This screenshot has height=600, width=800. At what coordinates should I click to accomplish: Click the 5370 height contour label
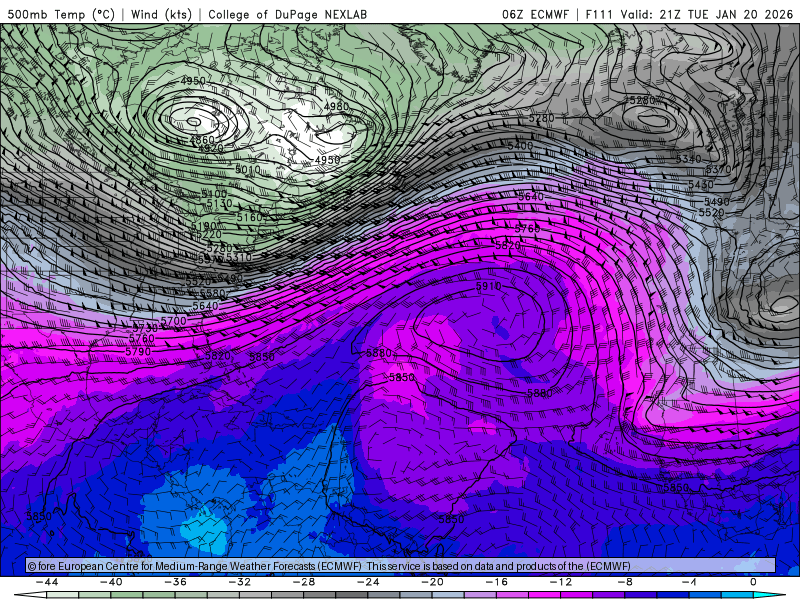click(718, 169)
